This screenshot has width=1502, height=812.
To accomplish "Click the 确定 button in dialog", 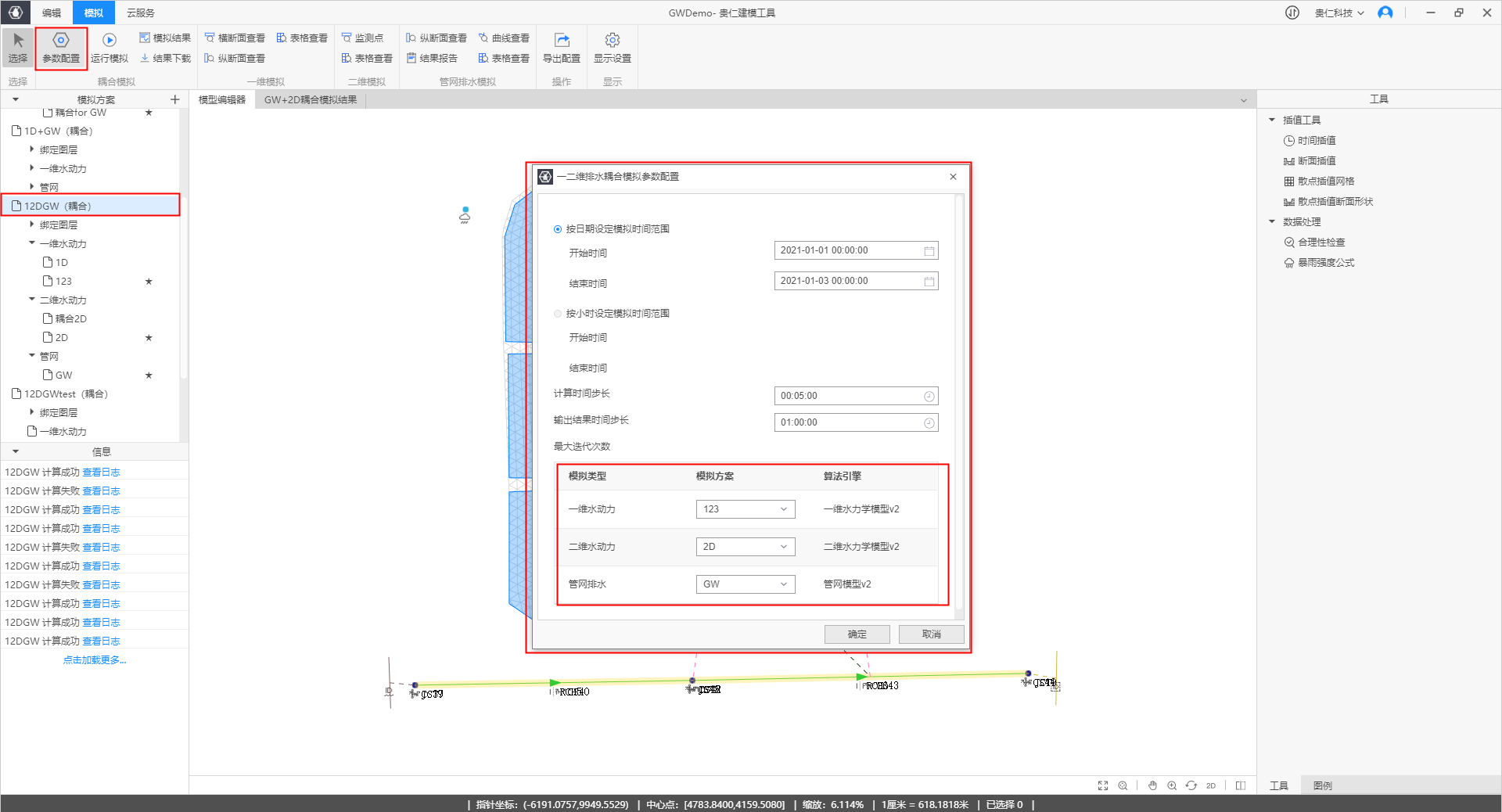I will point(857,634).
